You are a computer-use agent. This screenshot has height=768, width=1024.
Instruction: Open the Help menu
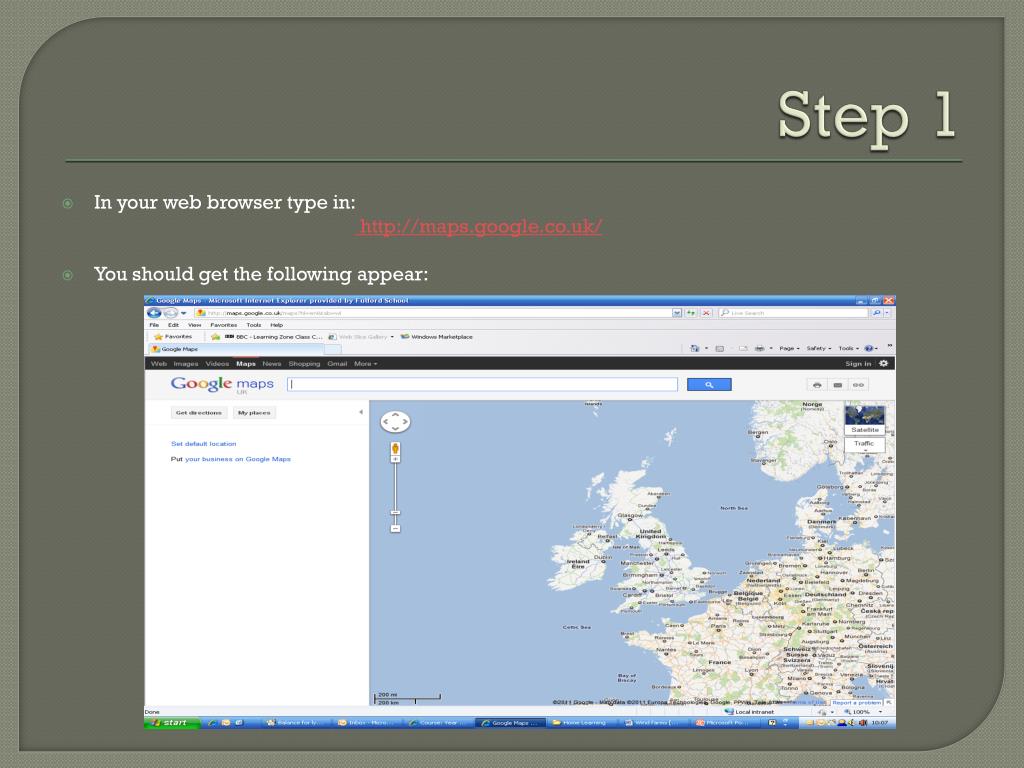tap(277, 325)
